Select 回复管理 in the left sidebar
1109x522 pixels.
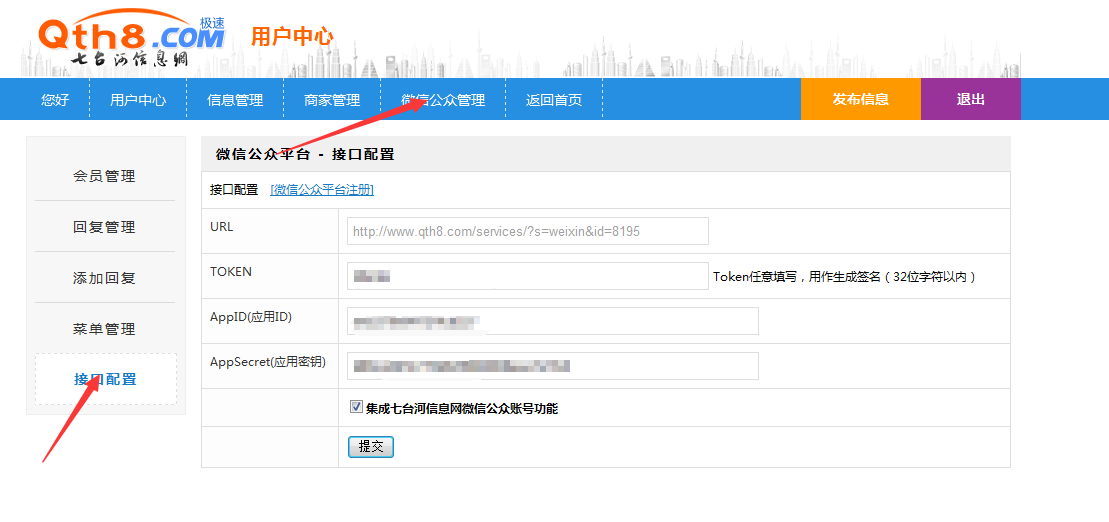104,227
